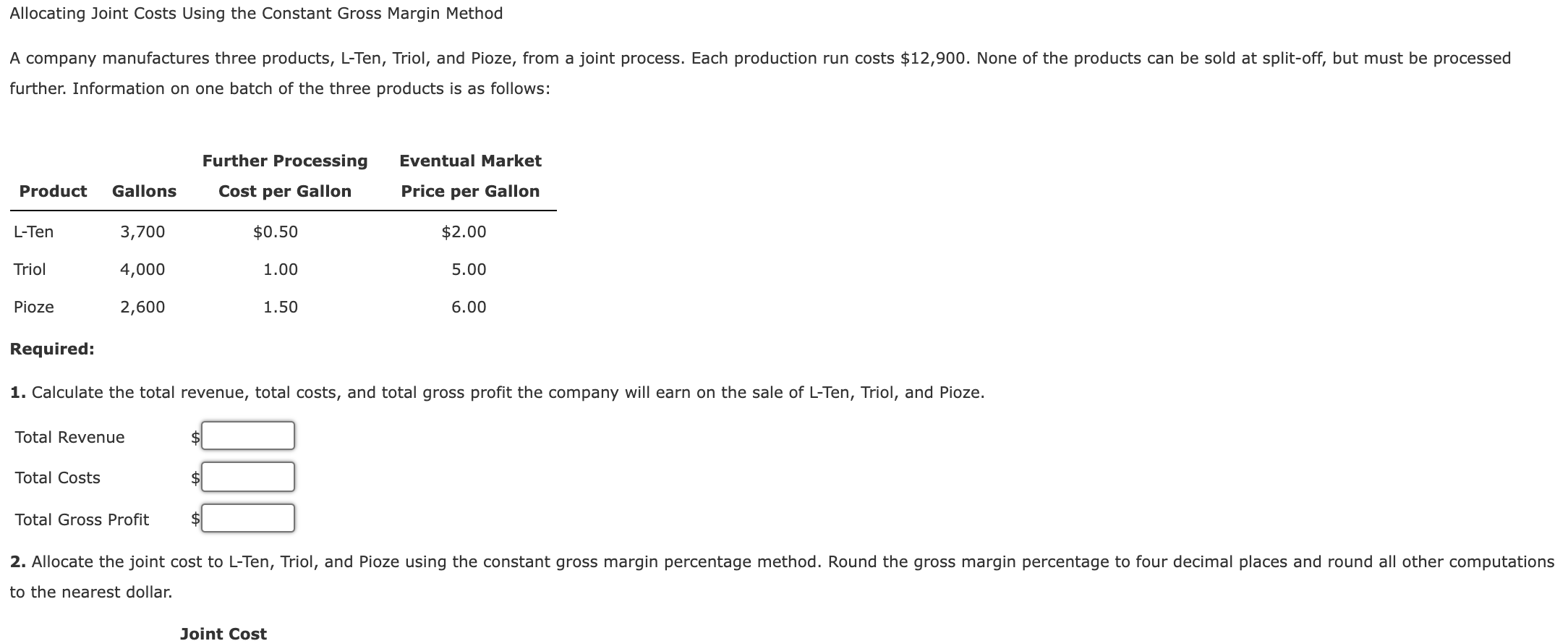
Task: Select the Pioze row in the table
Action: 33,307
